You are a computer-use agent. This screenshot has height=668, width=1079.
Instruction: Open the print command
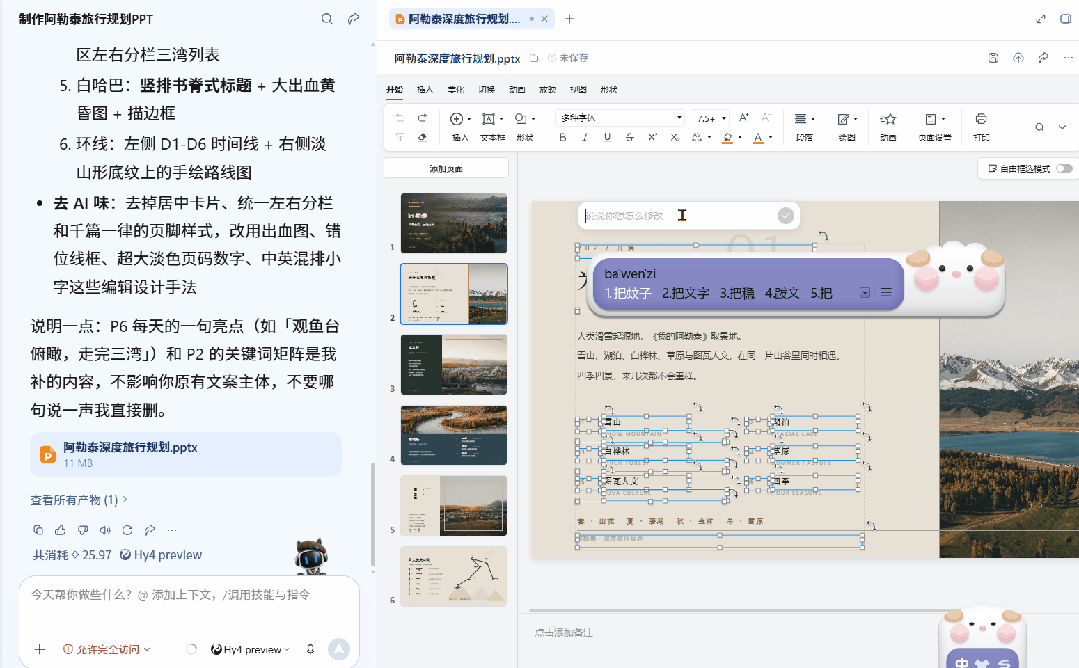(981, 125)
